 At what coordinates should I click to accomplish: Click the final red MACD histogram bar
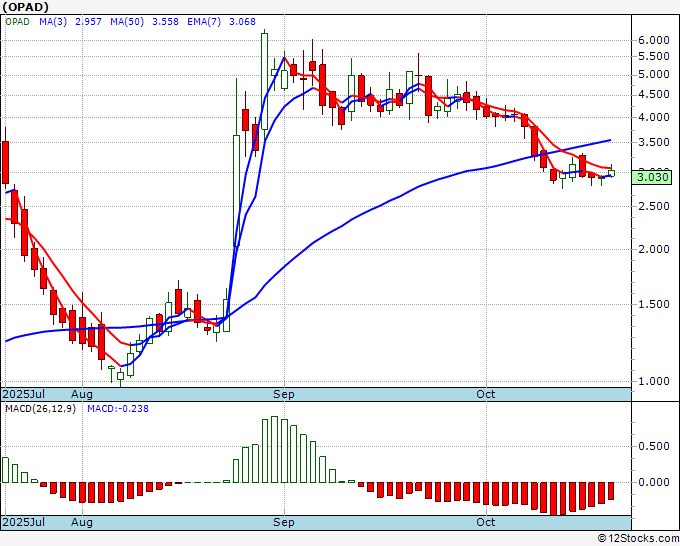pyautogui.click(x=611, y=491)
